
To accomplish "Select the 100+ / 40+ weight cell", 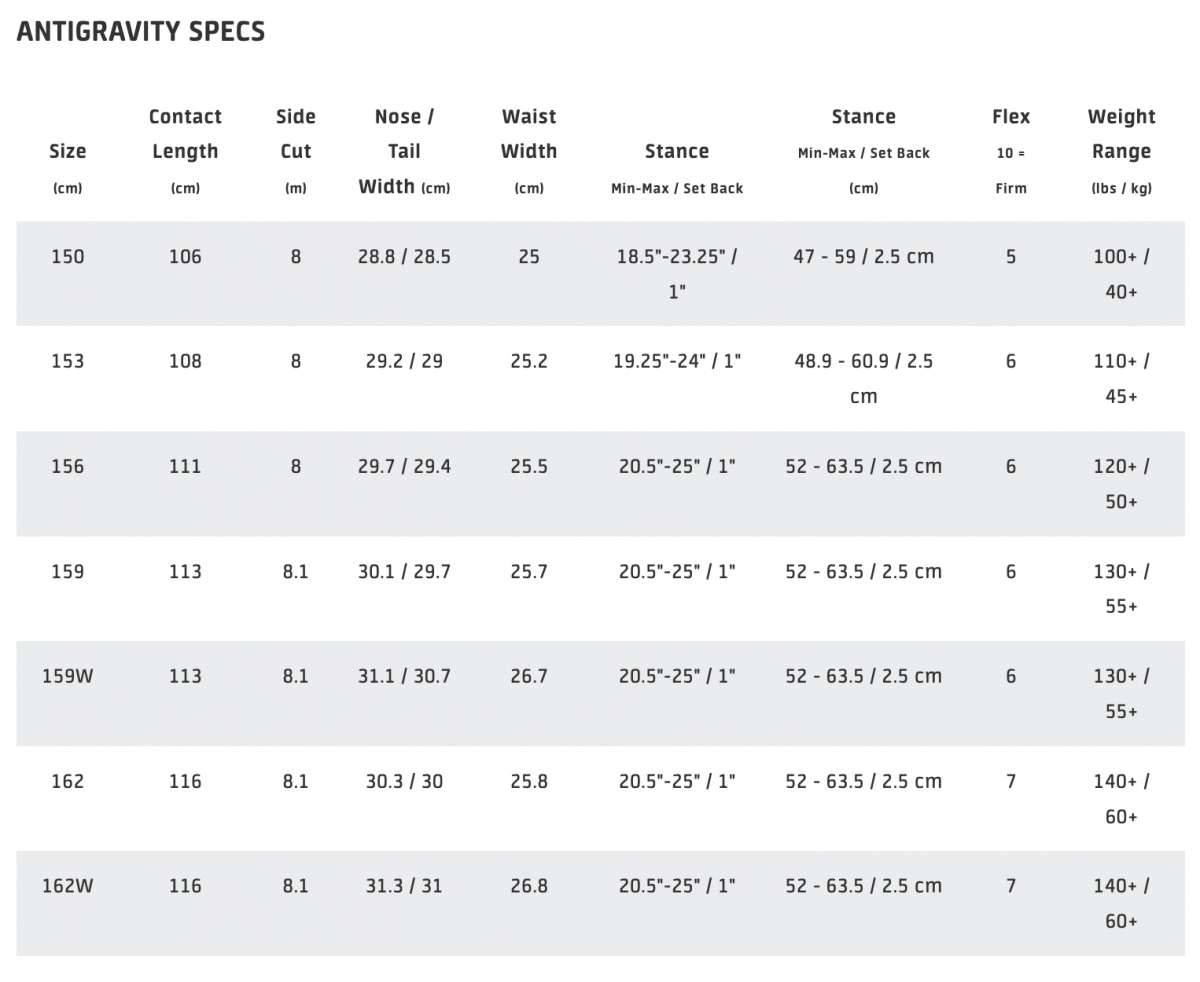I will [1121, 274].
